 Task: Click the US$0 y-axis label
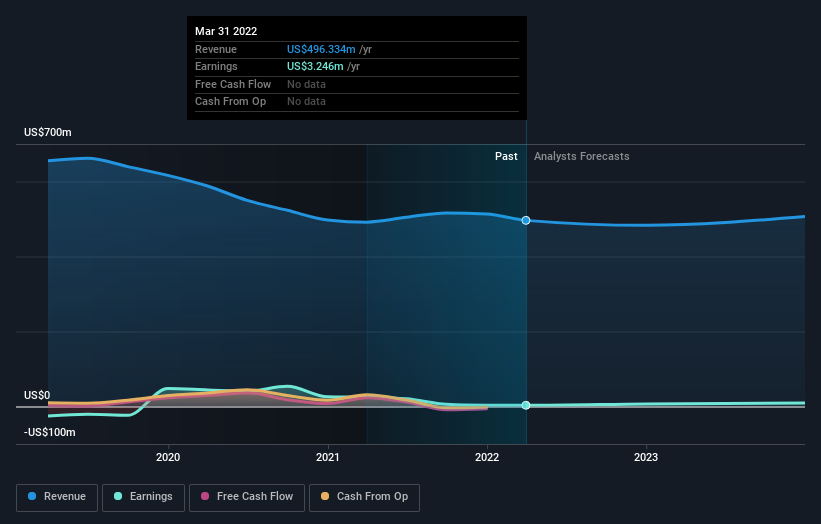click(37, 395)
